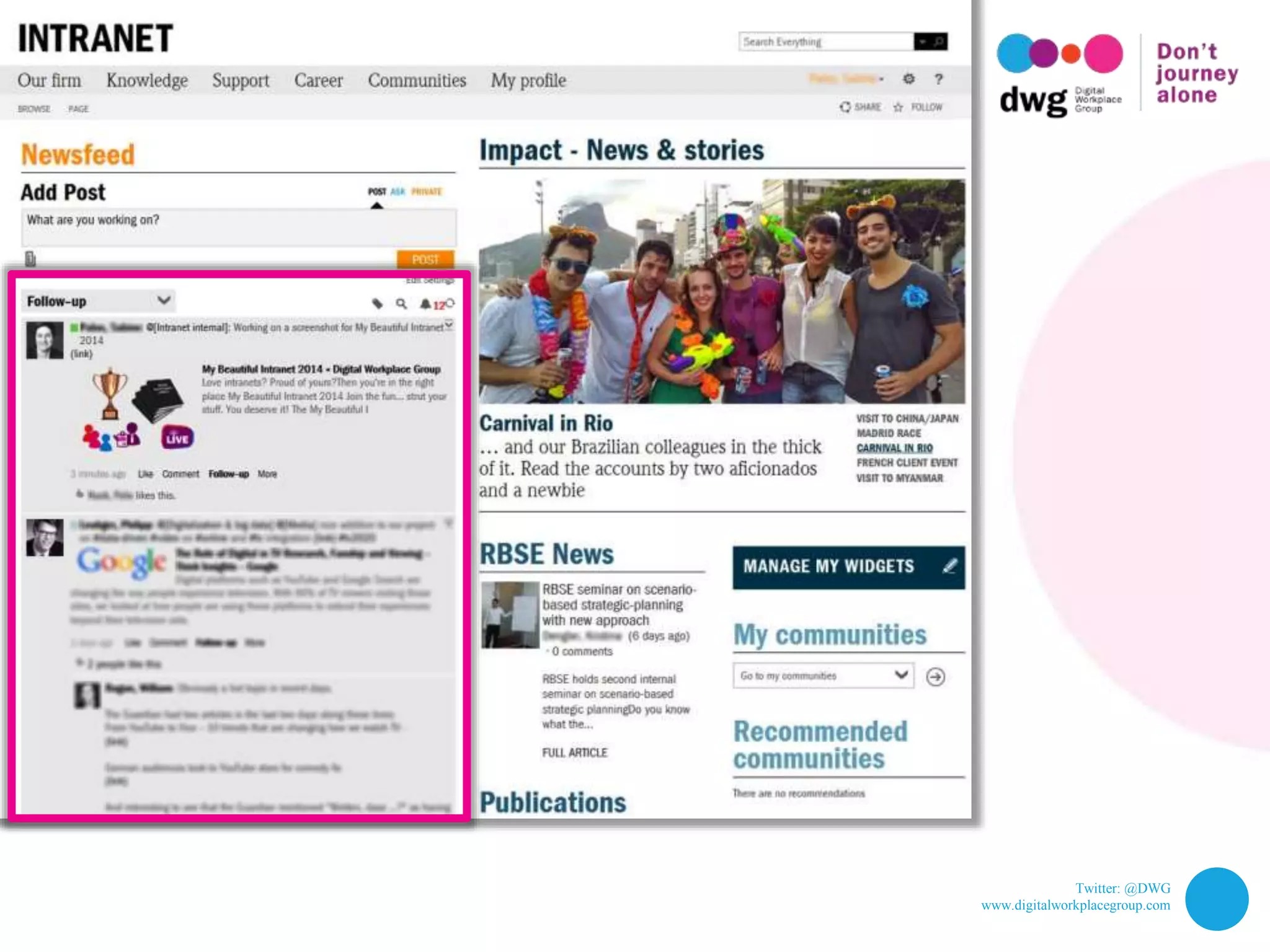Open VISIT TO CHINA/JAPAN story
The width and height of the screenshot is (1270, 952).
[x=907, y=418]
